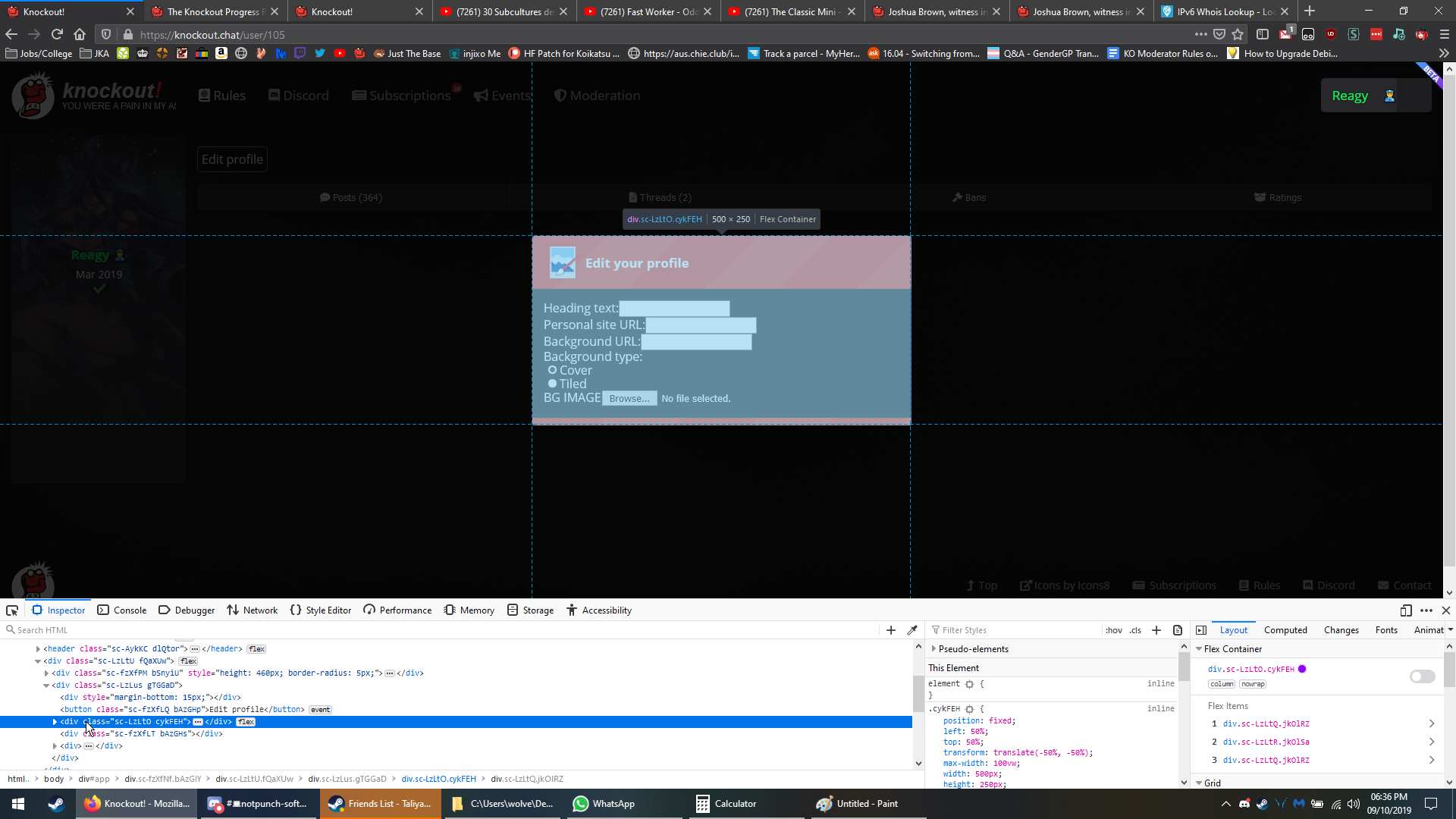Go to Firefox home page

[x=80, y=34]
